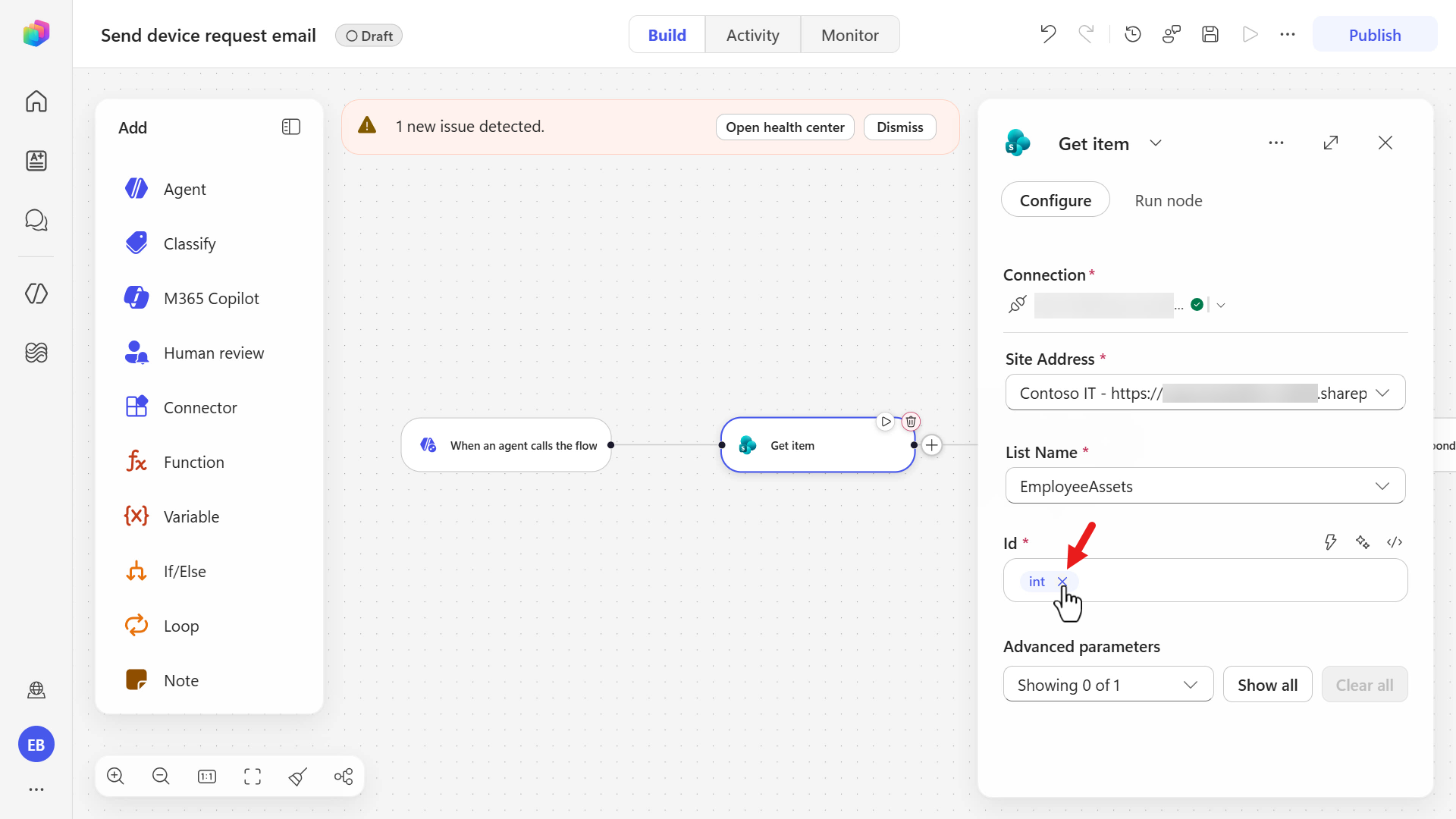
Task: Click plus icon after Get item node
Action: [932, 445]
